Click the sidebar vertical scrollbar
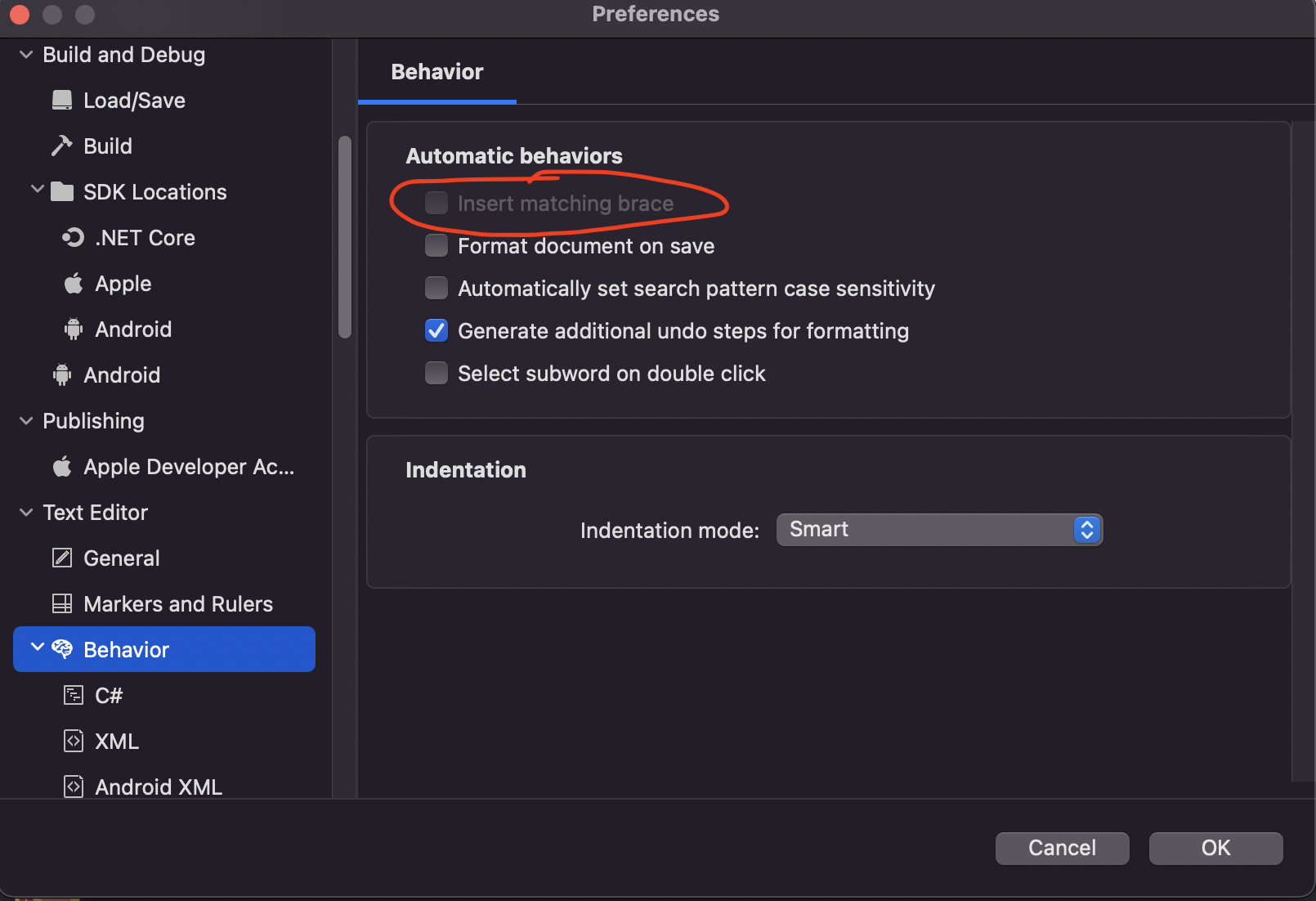 pyautogui.click(x=345, y=237)
